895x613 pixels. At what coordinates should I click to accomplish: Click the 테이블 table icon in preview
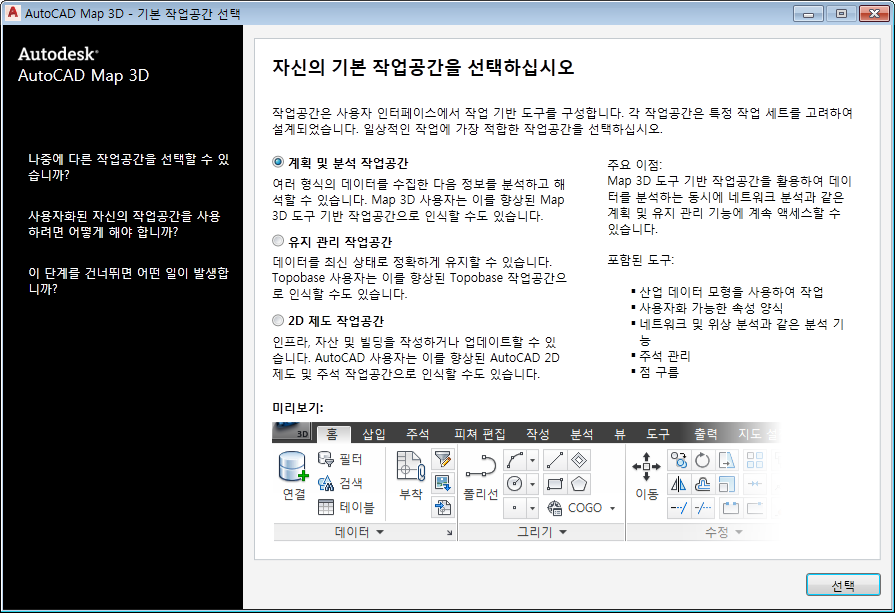(326, 507)
